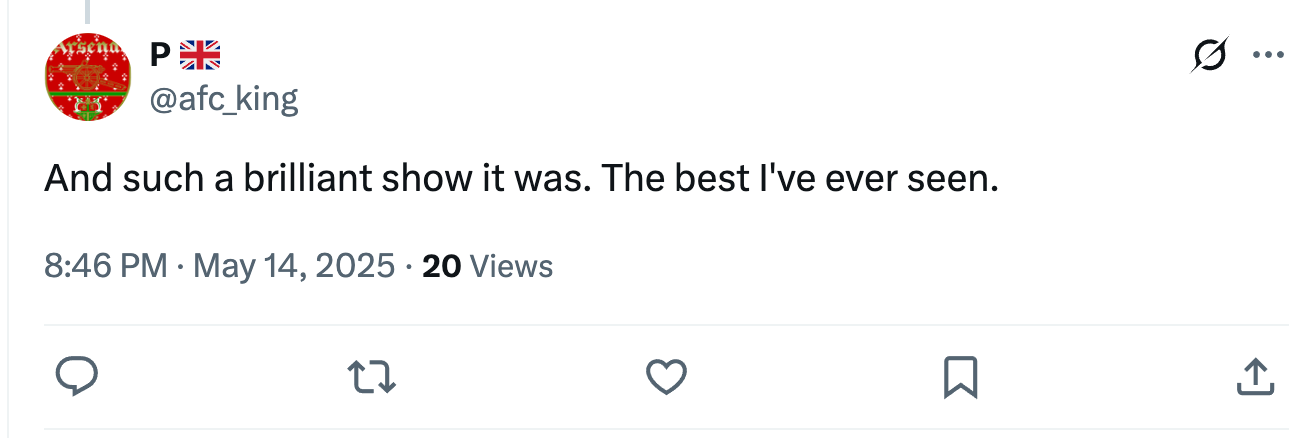Select the UK flag emoji beside name
The width and height of the screenshot is (1314, 438).
click(199, 56)
